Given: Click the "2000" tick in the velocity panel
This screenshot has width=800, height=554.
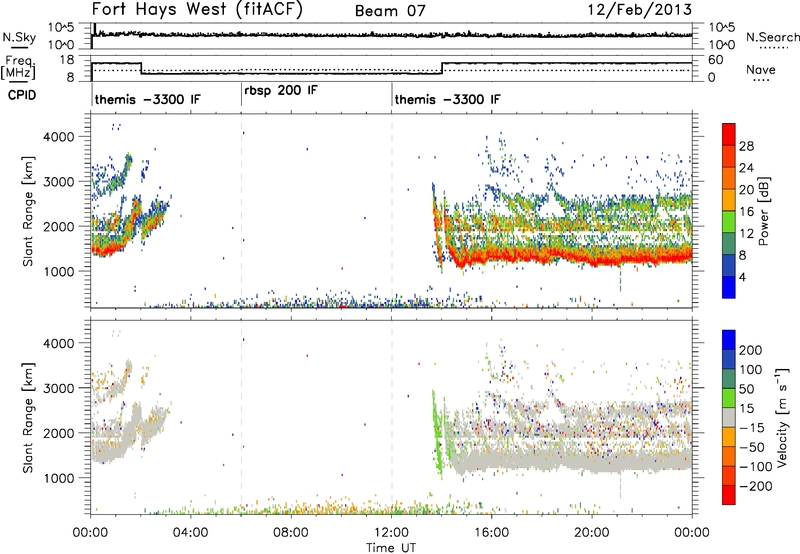Looking at the screenshot, I should click(58, 433).
